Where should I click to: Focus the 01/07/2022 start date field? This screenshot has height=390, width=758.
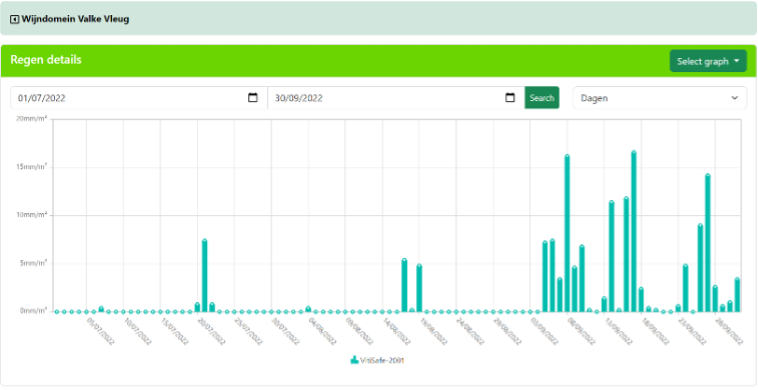coord(139,98)
